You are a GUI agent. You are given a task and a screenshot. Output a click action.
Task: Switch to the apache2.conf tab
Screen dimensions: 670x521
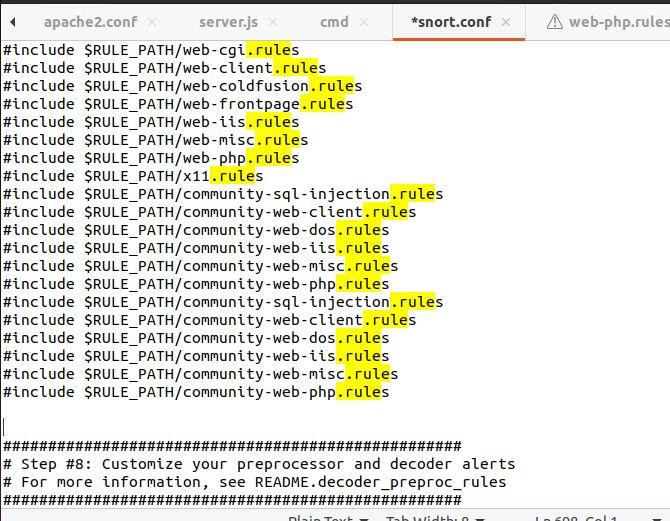tap(91, 22)
